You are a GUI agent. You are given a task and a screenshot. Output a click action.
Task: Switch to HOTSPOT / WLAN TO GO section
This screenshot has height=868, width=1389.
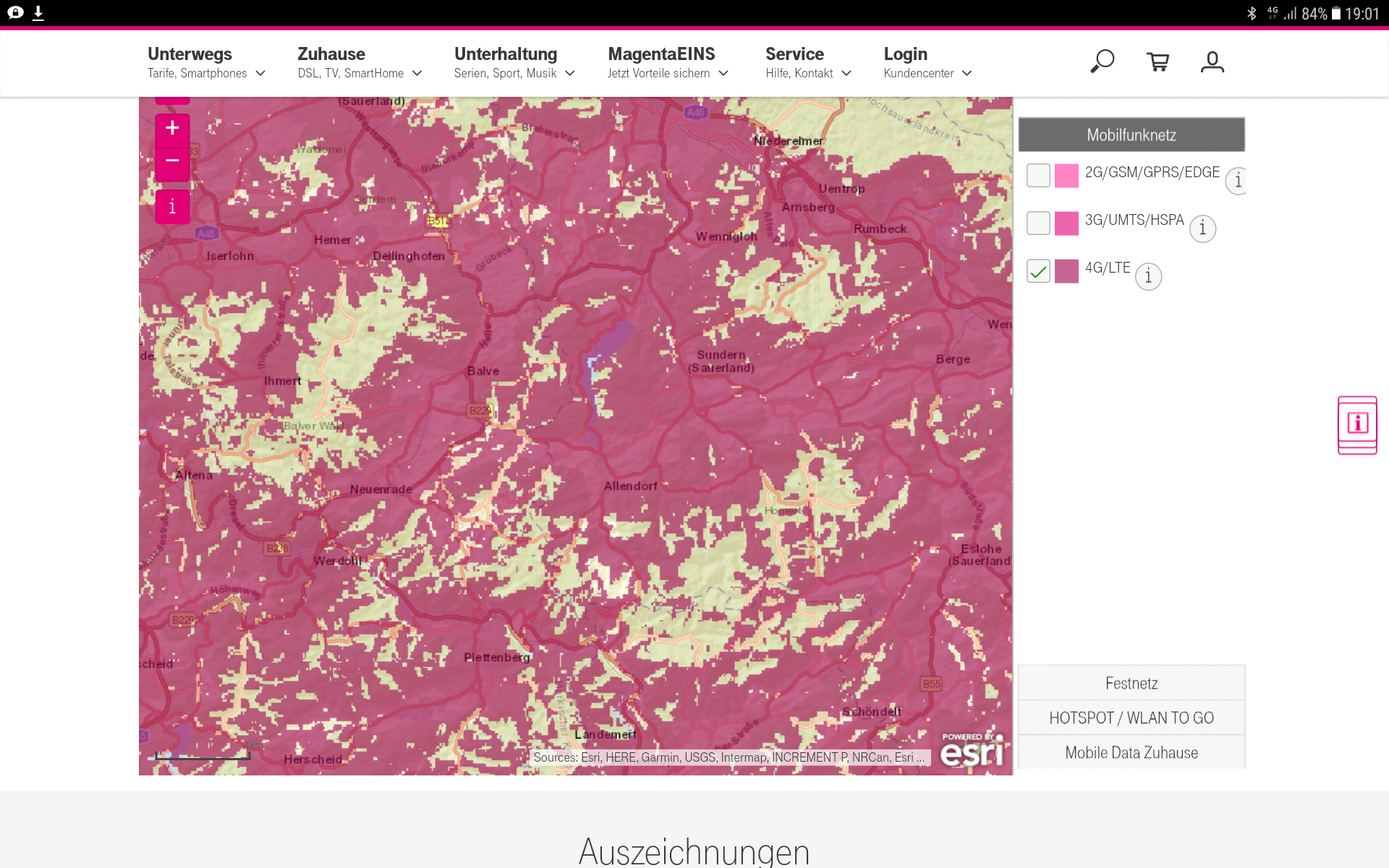[x=1131, y=718]
